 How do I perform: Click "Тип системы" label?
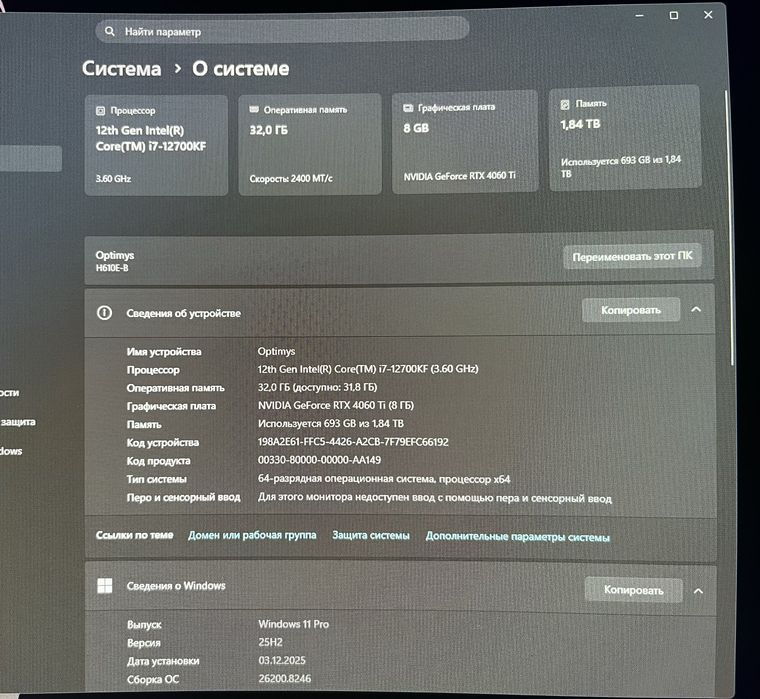(x=157, y=479)
